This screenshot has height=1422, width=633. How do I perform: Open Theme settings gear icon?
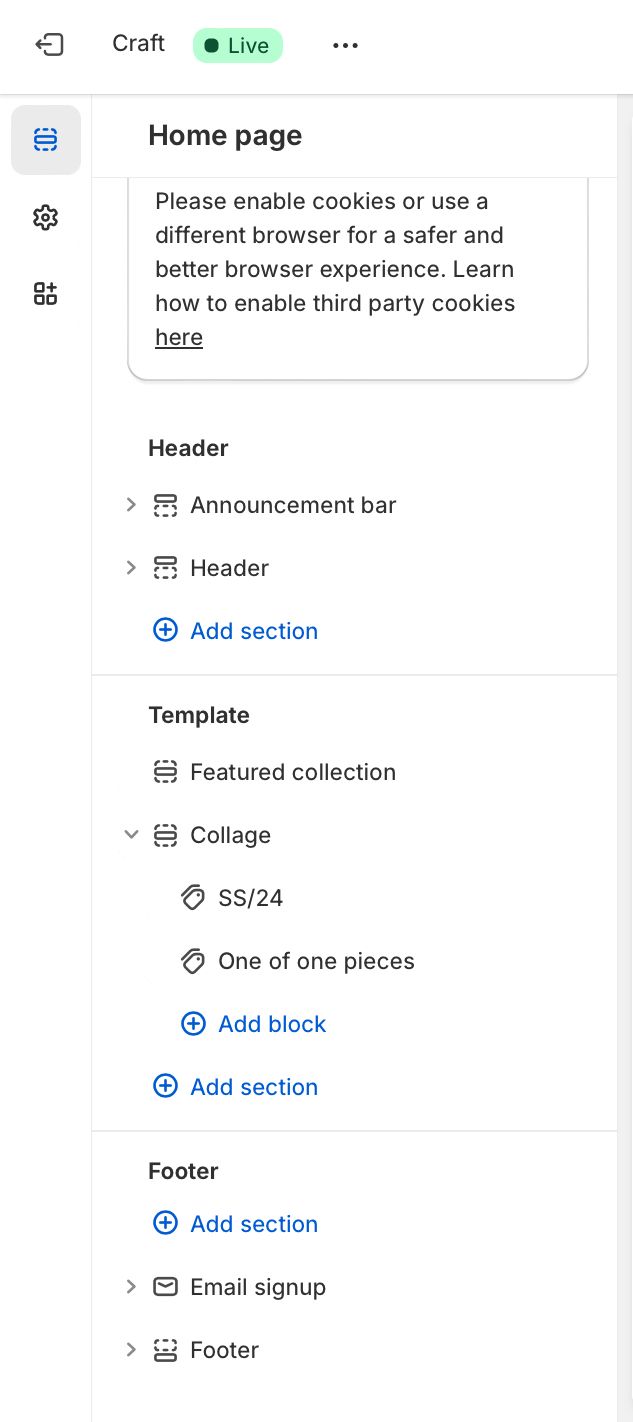coord(46,217)
